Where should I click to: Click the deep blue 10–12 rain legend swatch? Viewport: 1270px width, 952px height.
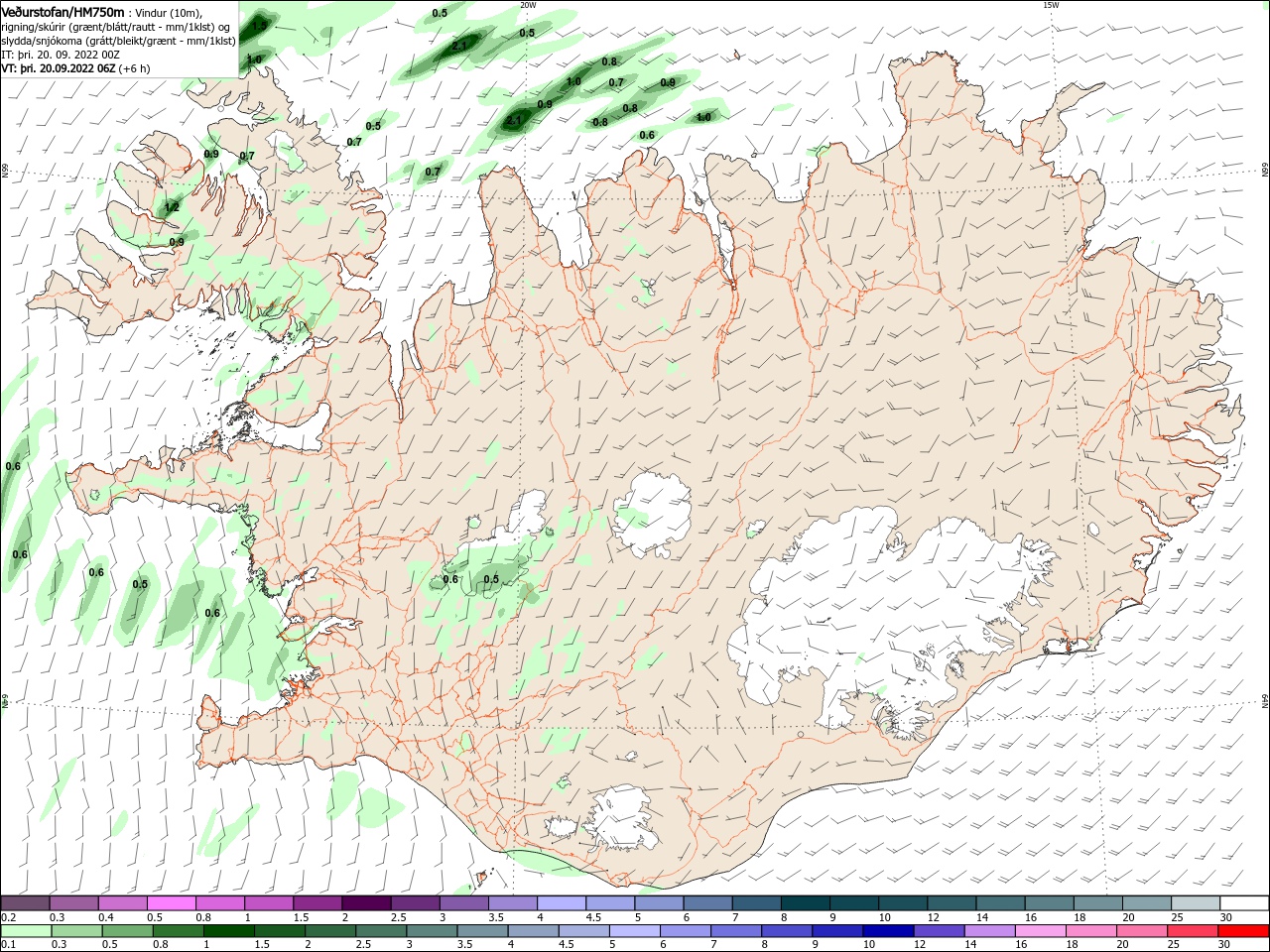coord(886,931)
